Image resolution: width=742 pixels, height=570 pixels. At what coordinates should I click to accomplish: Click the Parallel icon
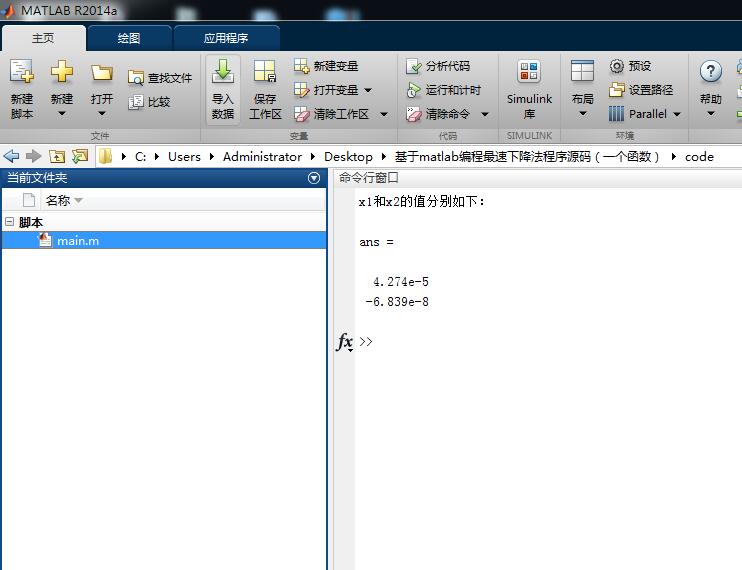coord(616,114)
